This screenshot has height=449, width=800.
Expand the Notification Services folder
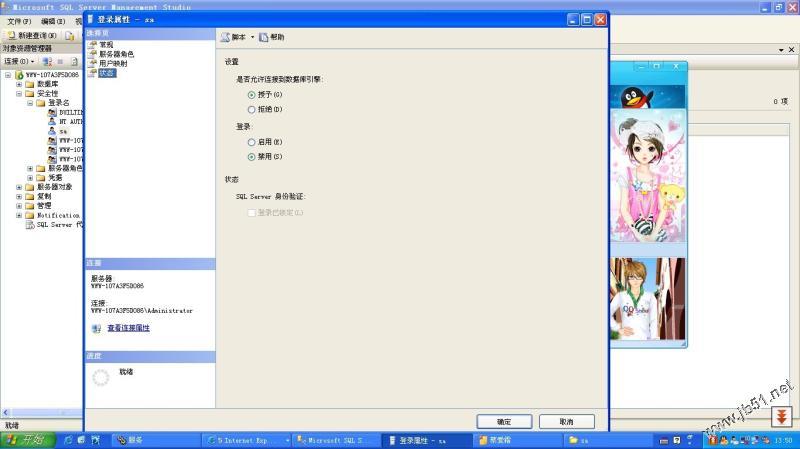[19, 215]
